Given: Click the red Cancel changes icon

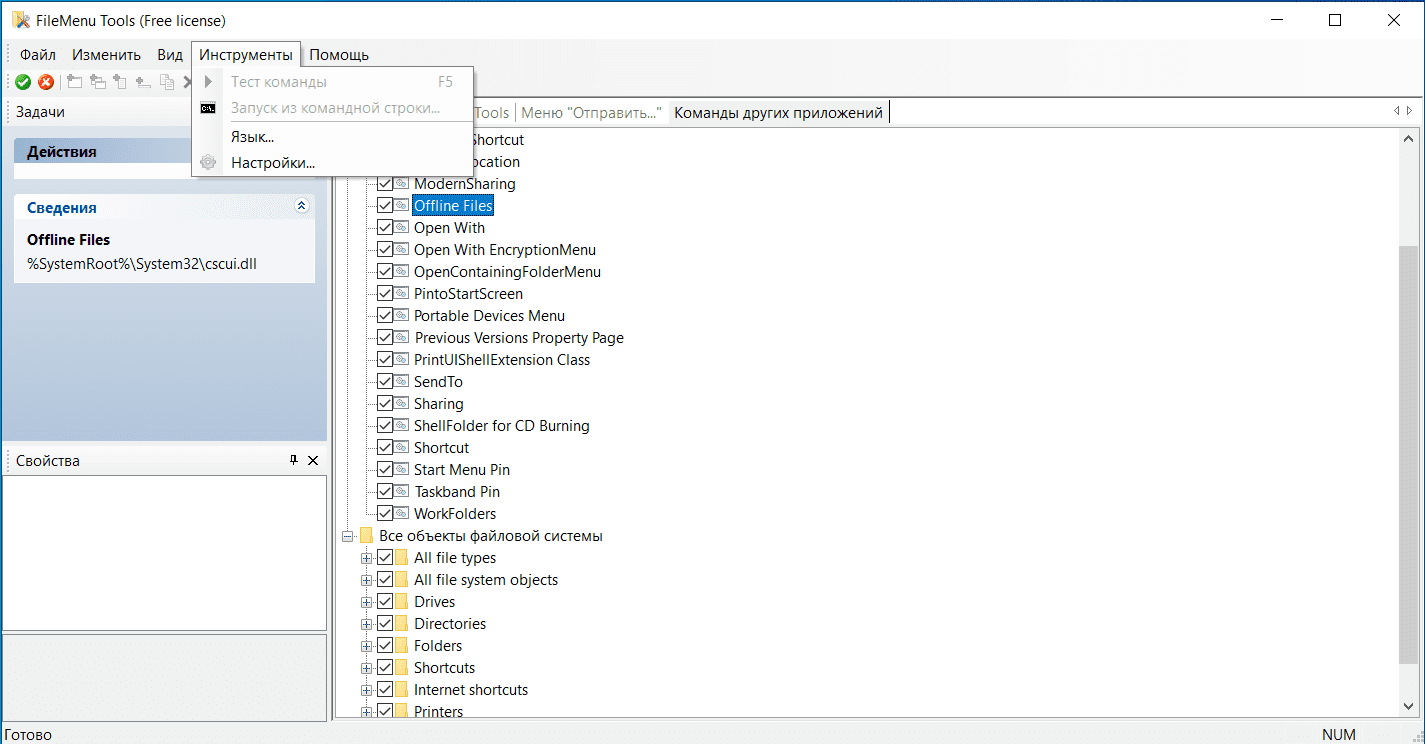Looking at the screenshot, I should (46, 82).
